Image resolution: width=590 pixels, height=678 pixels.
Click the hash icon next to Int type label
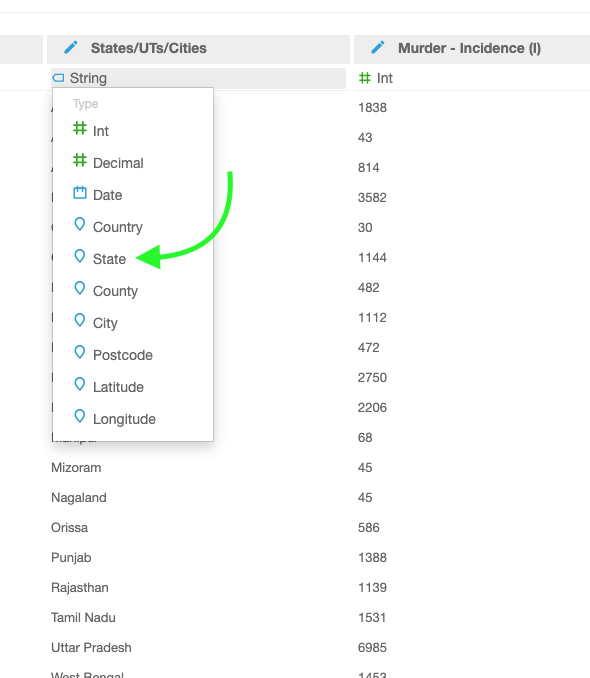365,78
